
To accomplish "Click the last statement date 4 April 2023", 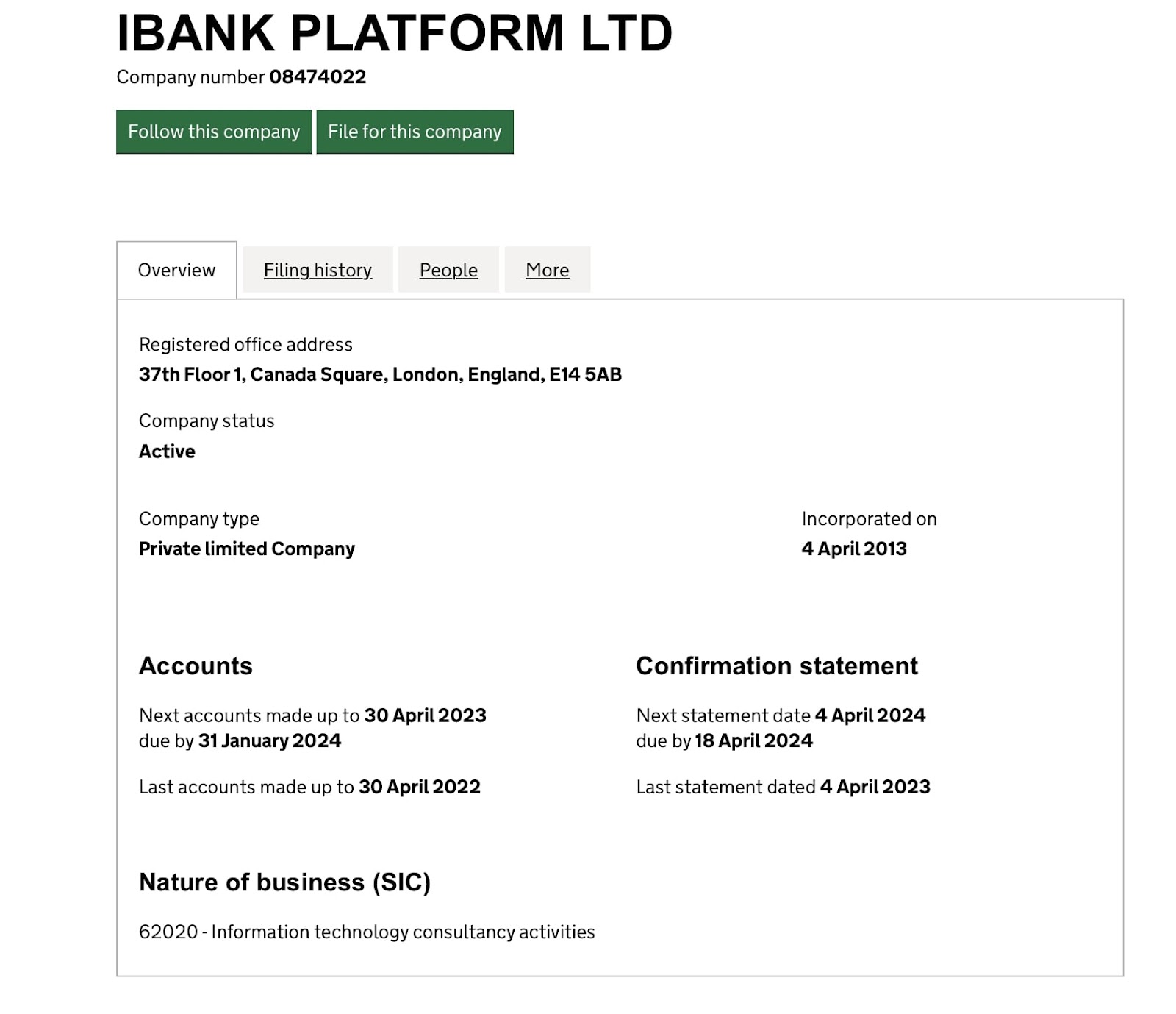I will click(x=875, y=787).
